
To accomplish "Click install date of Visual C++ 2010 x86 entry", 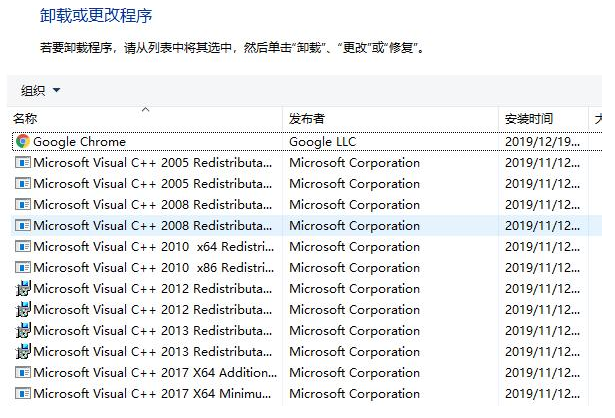I will pyautogui.click(x=541, y=268).
